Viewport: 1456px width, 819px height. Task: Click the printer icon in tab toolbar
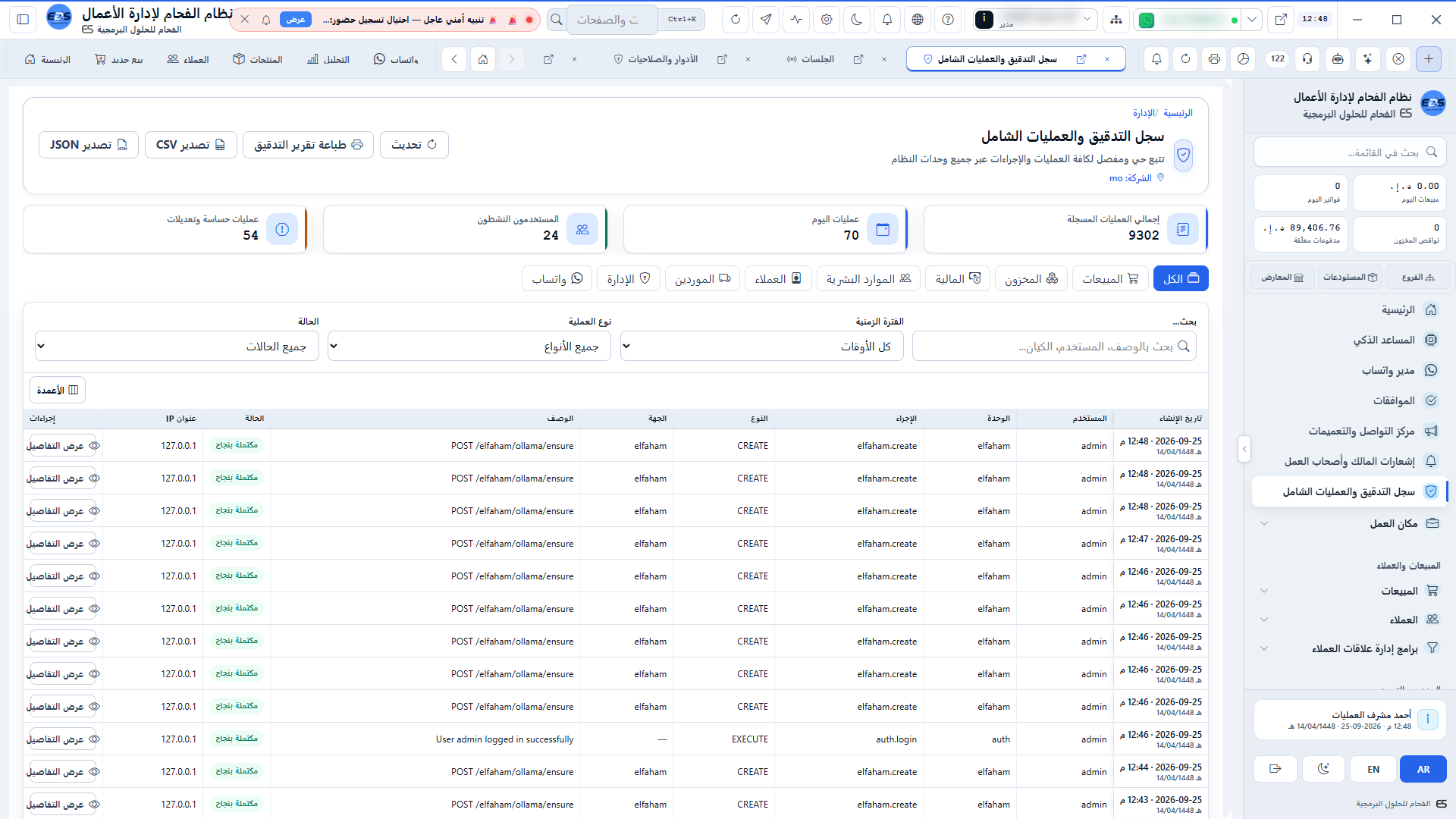click(x=1214, y=59)
